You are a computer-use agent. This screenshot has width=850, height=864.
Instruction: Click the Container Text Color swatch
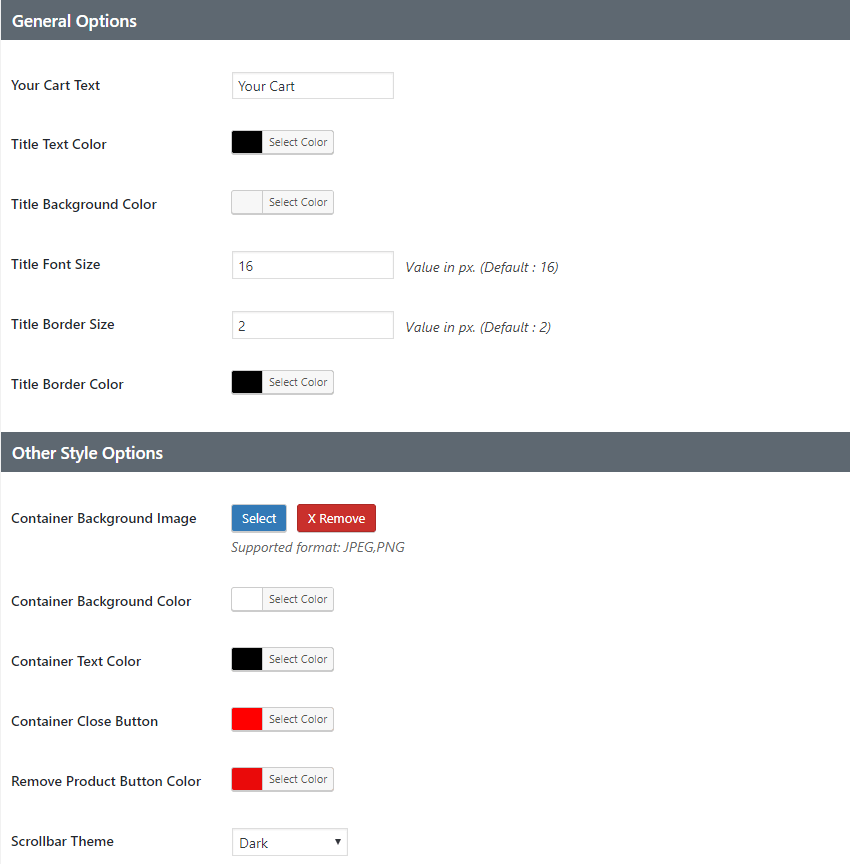coord(247,659)
